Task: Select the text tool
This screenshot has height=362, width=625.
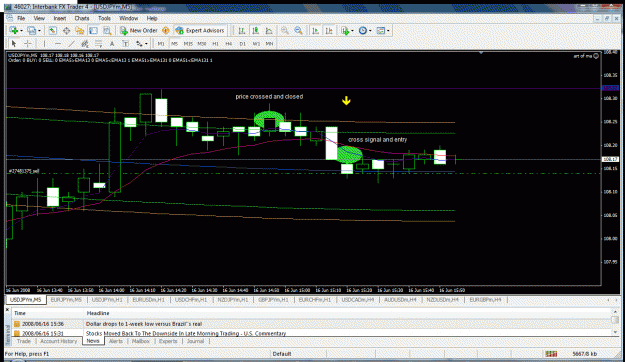Action: click(x=112, y=43)
